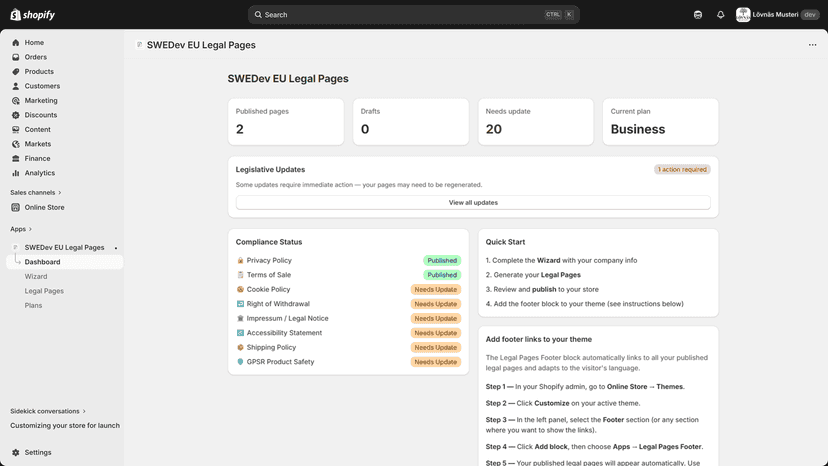
Task: Click Needs Update badge for Cookie Policy
Action: coord(436,290)
